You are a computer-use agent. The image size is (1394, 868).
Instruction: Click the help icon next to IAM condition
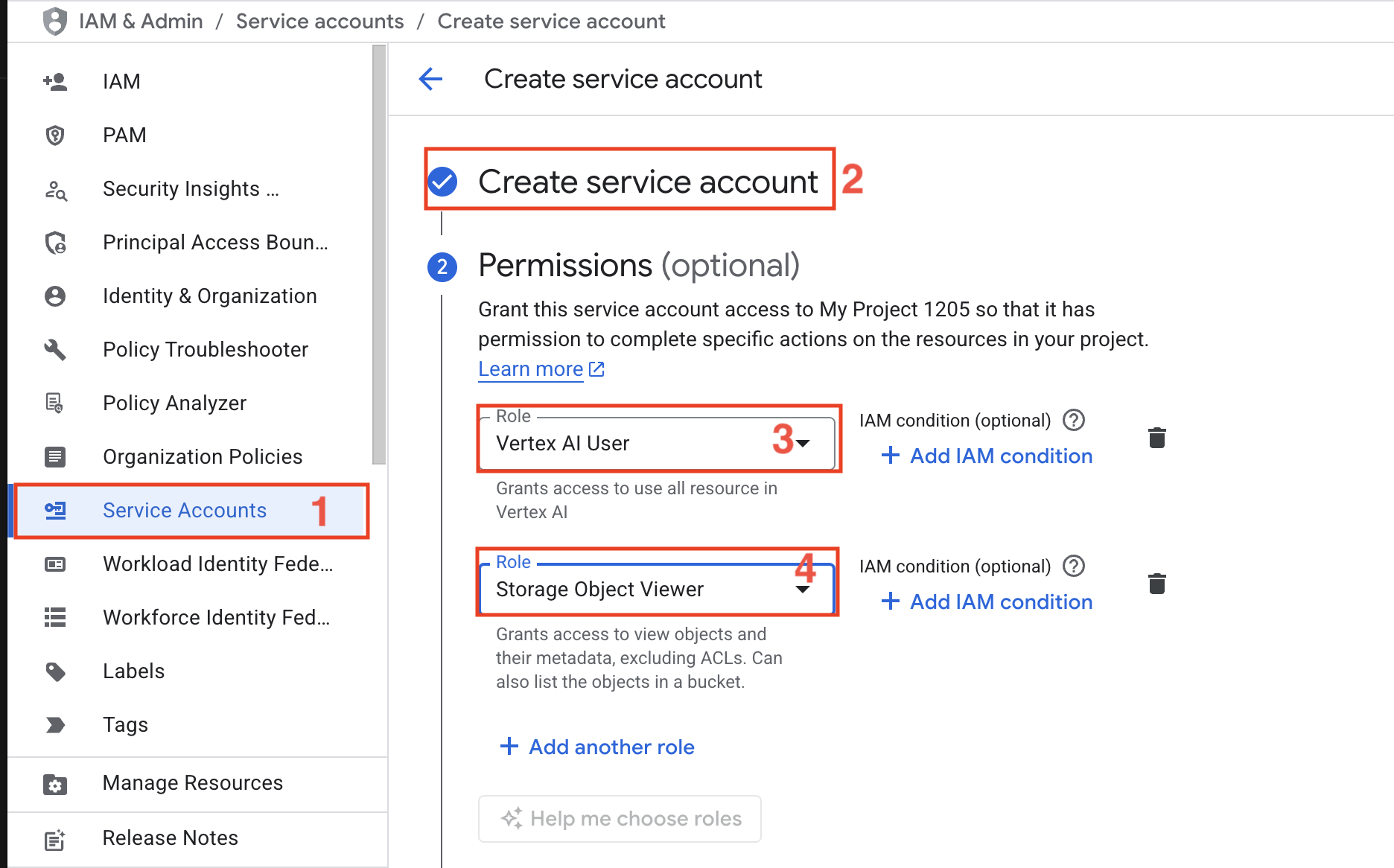(1073, 420)
